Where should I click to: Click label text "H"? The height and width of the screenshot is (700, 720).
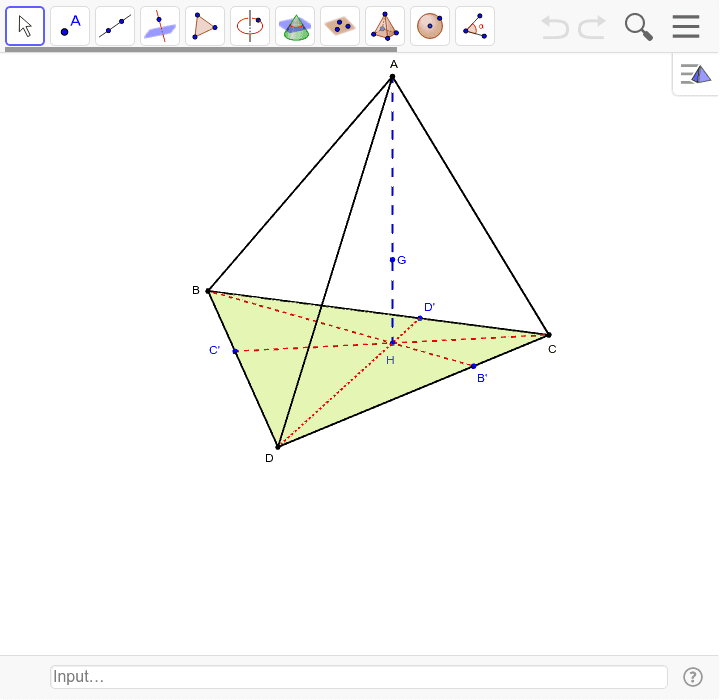point(390,360)
